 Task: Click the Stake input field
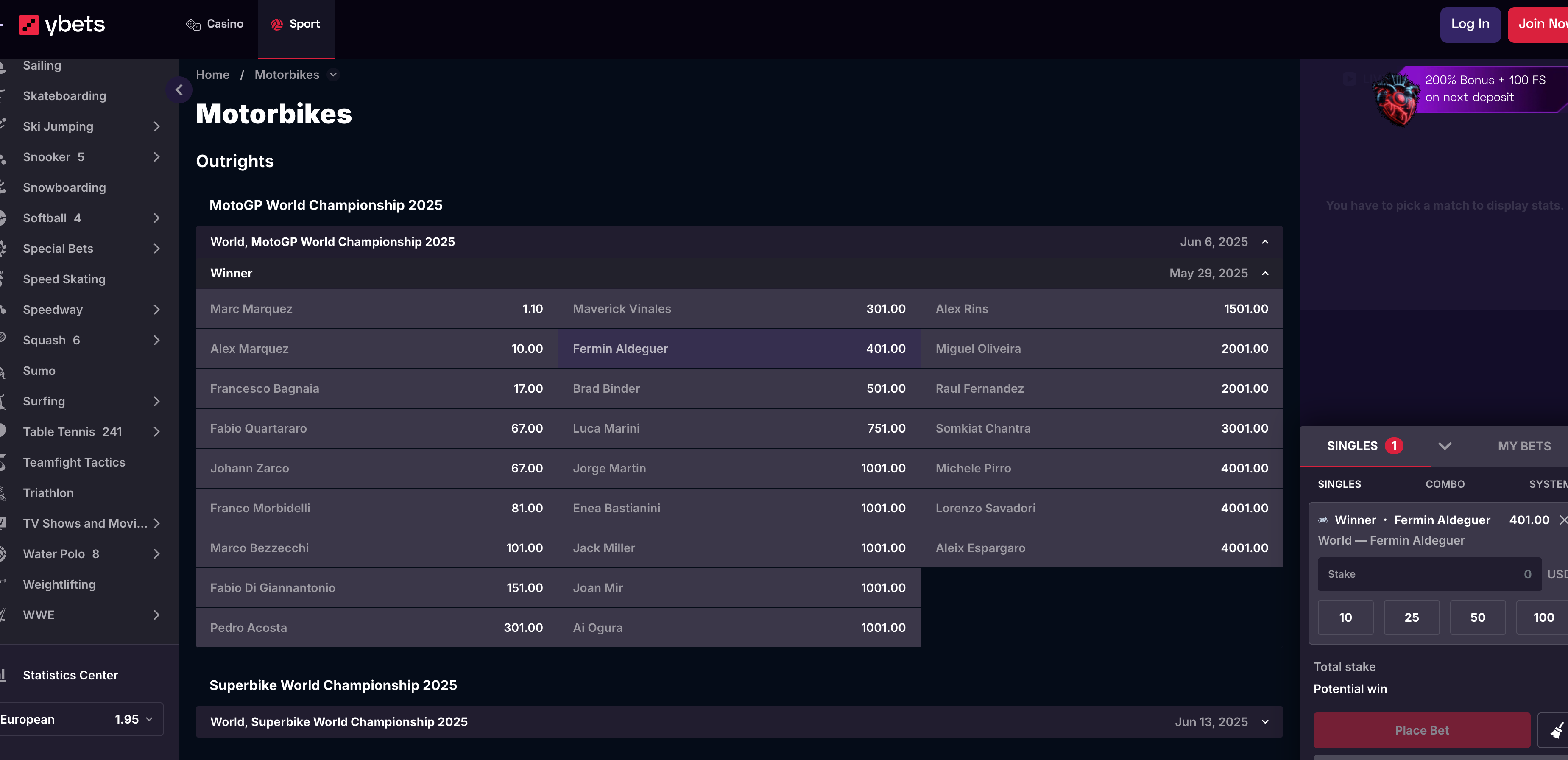(1429, 574)
